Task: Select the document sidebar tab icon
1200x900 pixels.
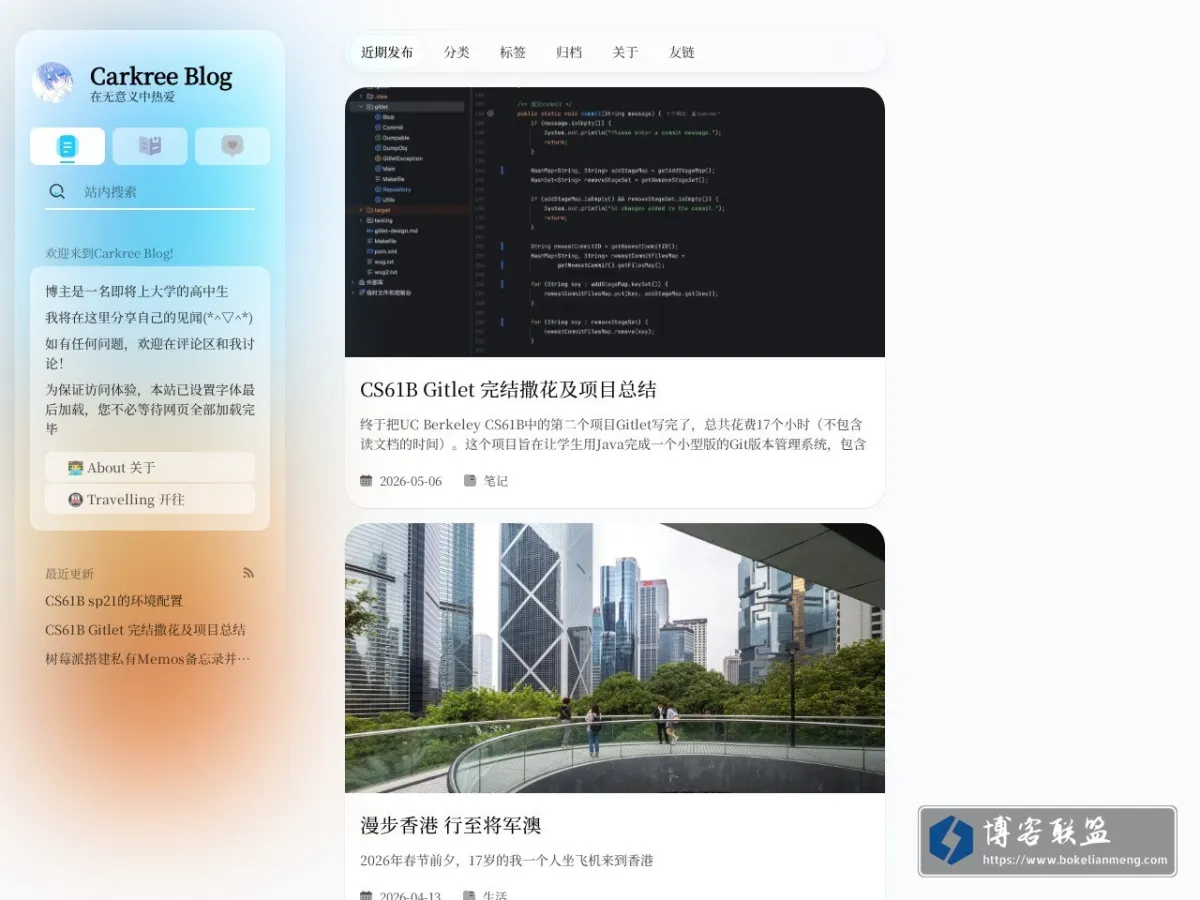Action: tap(67, 147)
